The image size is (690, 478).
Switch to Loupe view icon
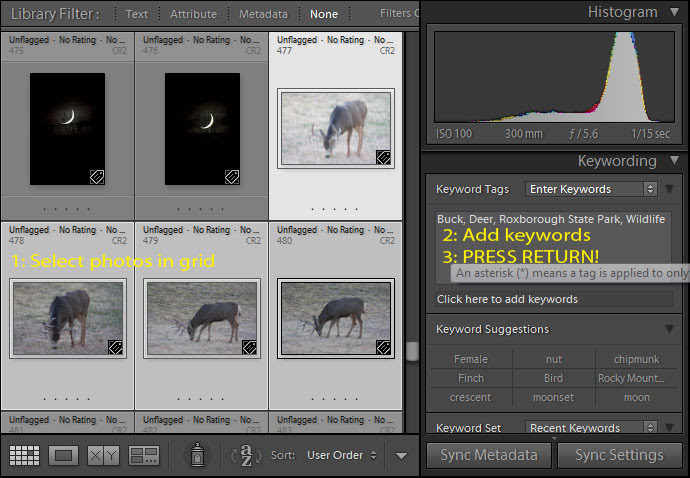[x=63, y=455]
